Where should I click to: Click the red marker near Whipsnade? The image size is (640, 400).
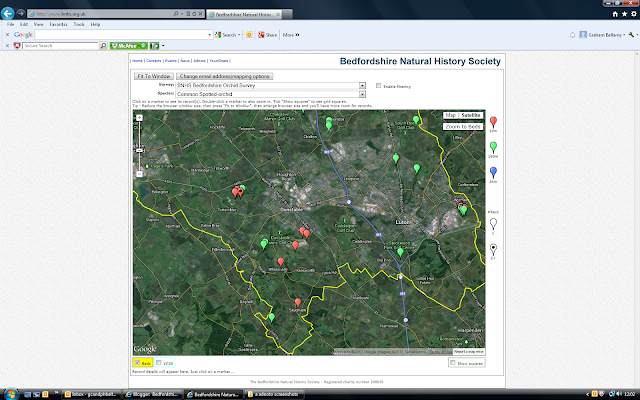tap(280, 262)
